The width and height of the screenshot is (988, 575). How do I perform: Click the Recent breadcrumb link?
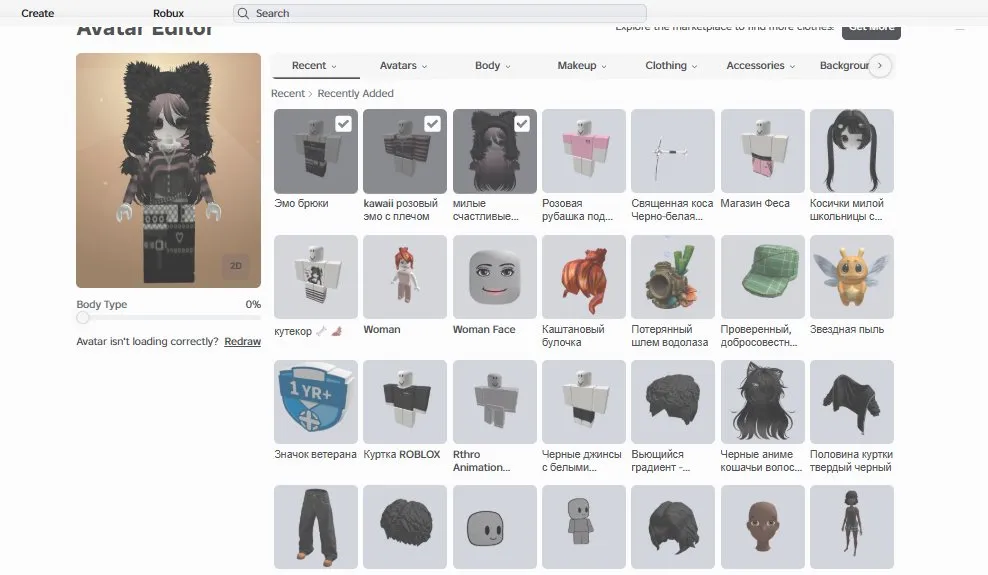click(x=288, y=93)
